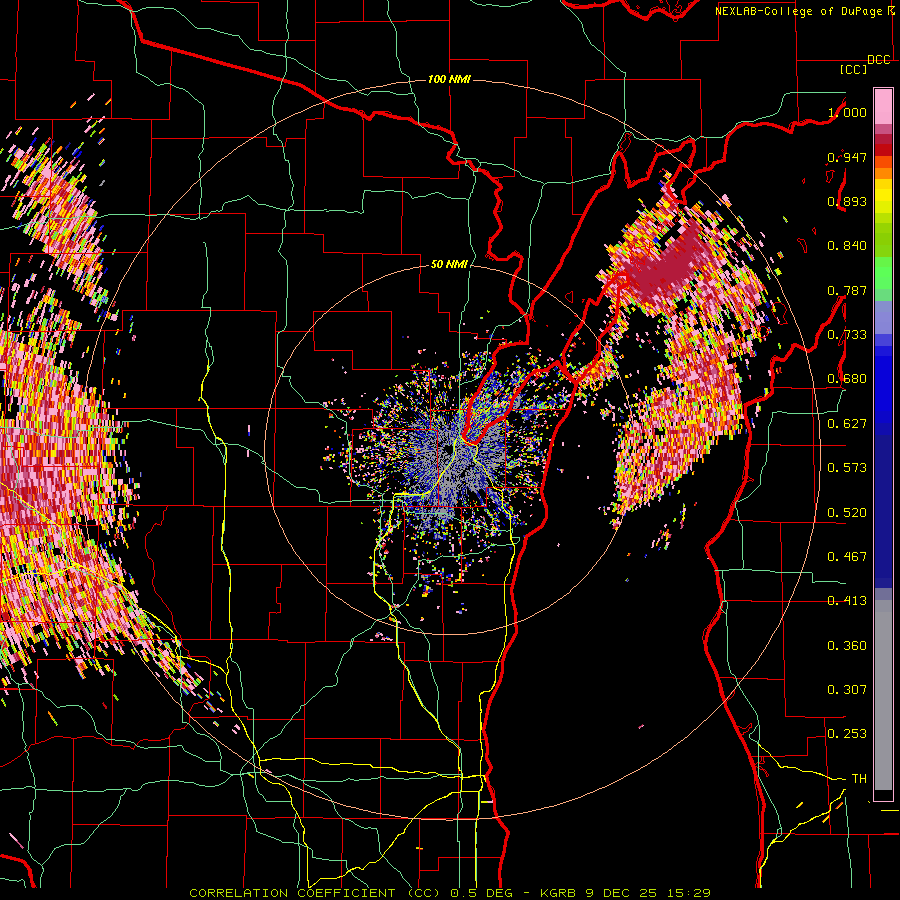
Task: Click the 0.520 legend value
Action: [x=847, y=513]
